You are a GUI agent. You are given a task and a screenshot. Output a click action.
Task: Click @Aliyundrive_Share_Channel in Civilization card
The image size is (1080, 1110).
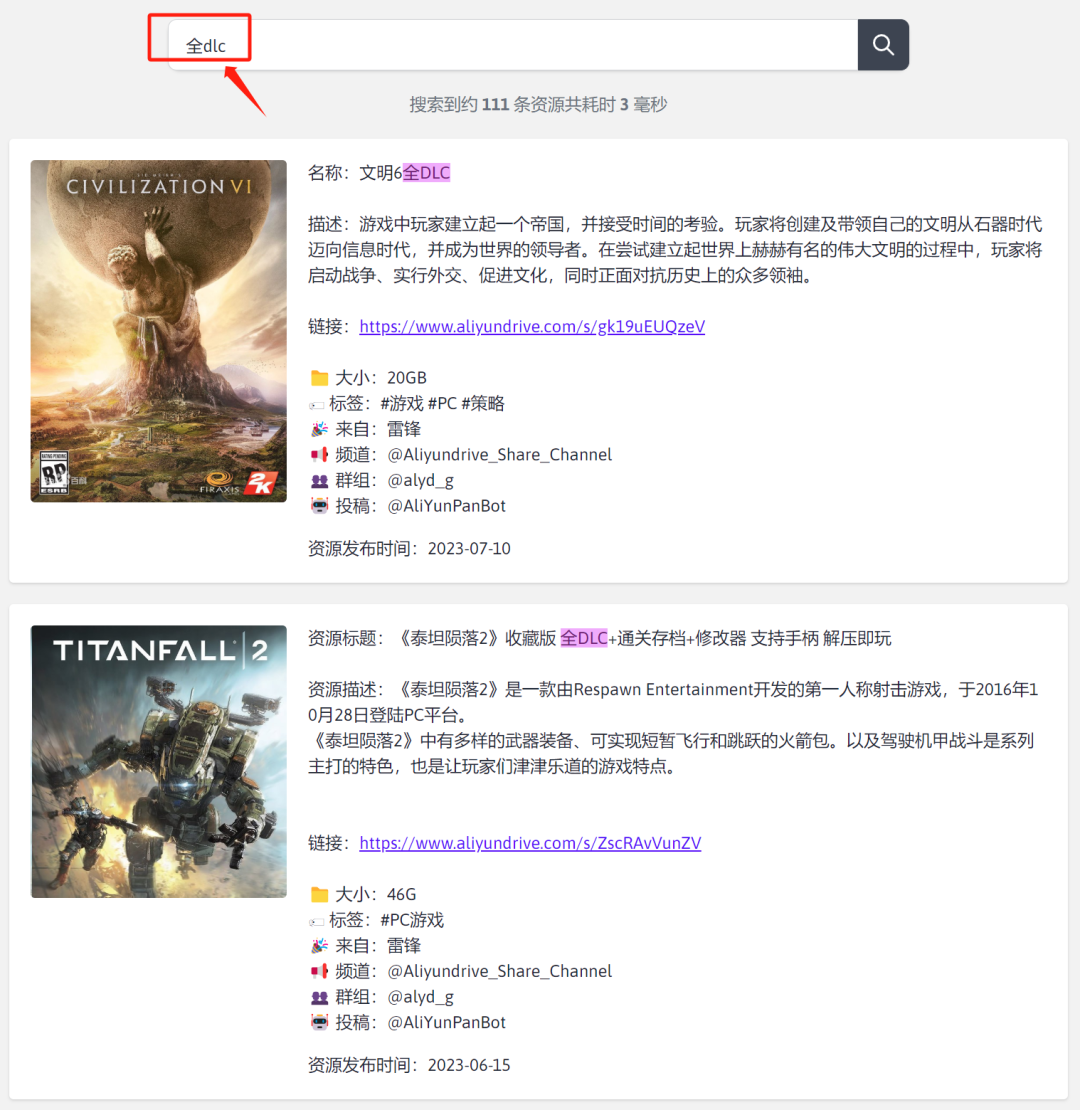(500, 454)
